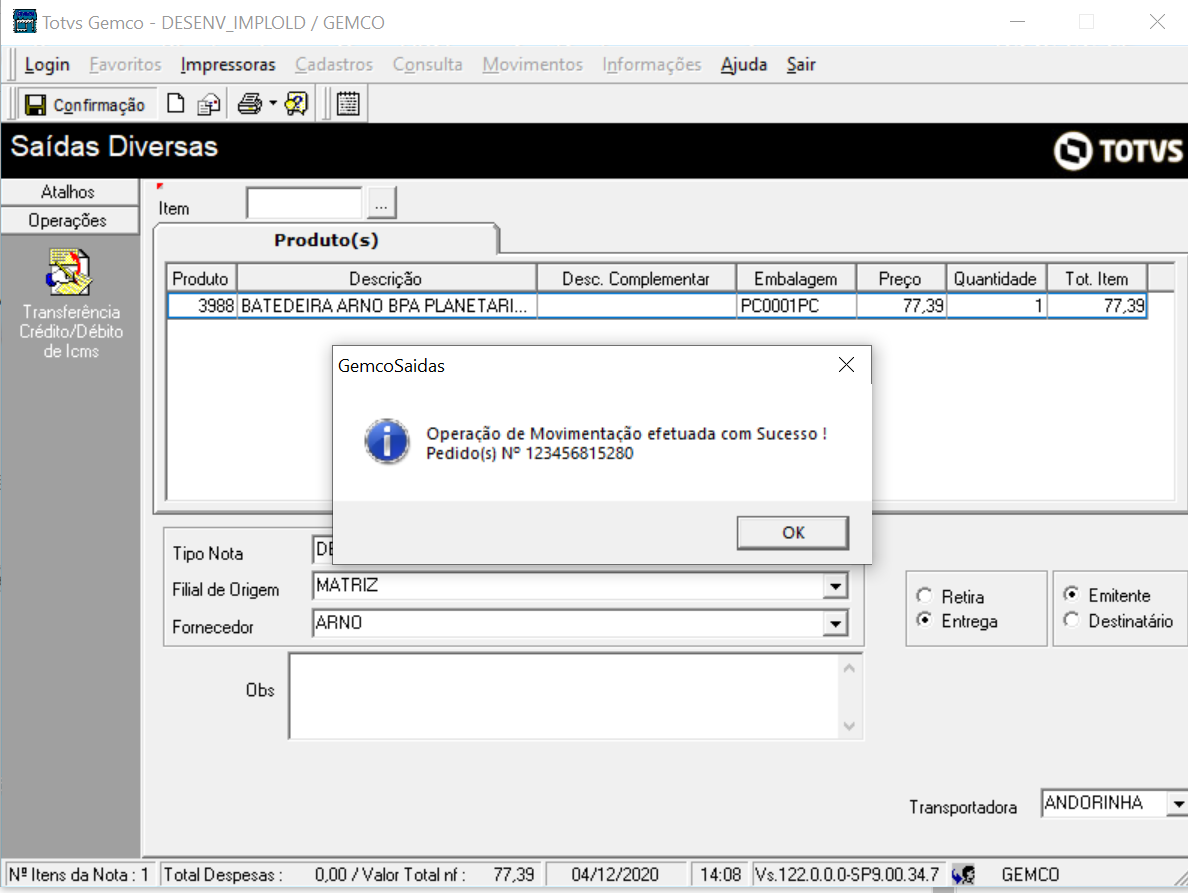Expand the Fornecedor dropdown arrow

(x=835, y=623)
